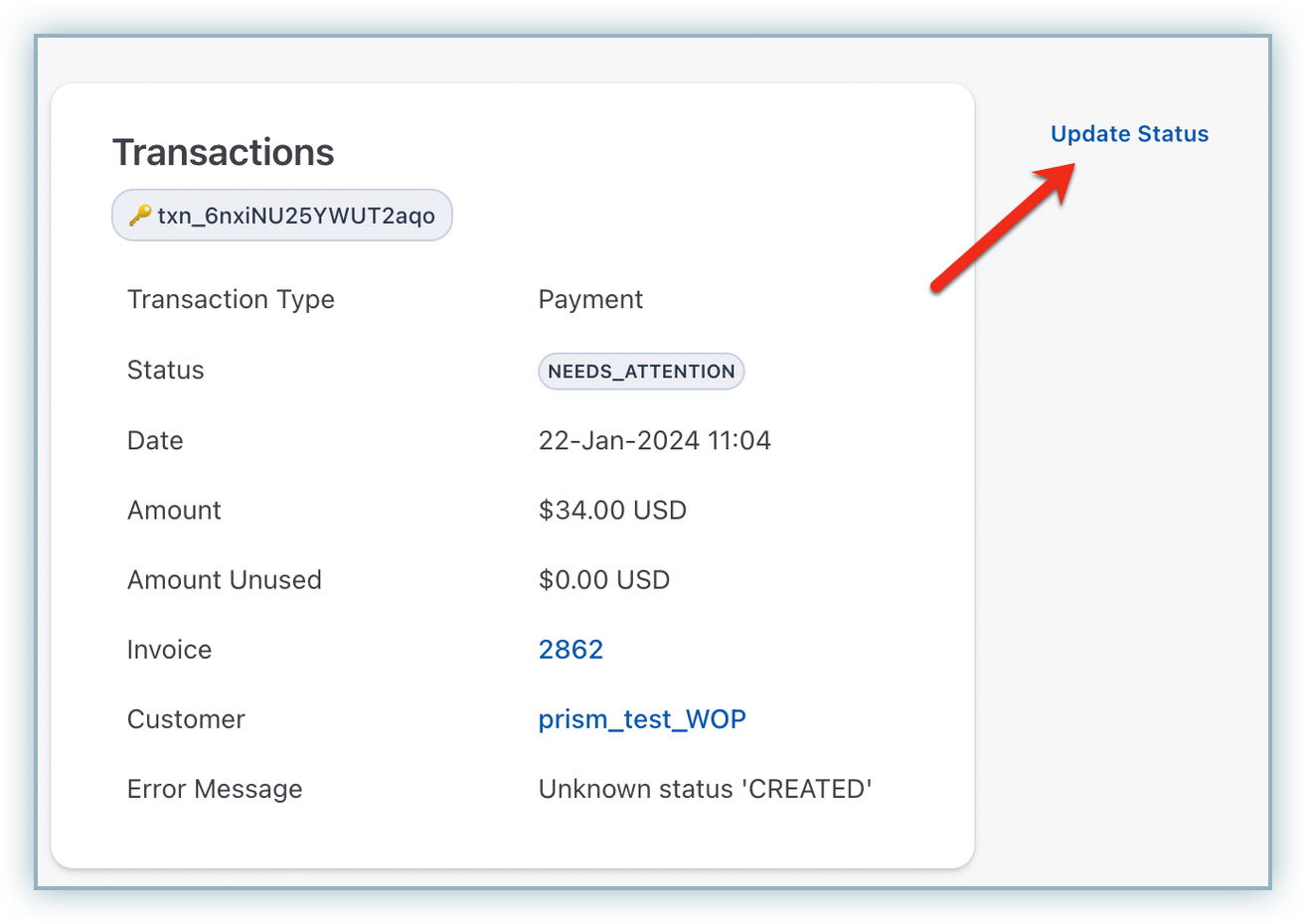Click the $0.00 USD unused amount
Screen dimensions: 1306x924
click(x=603, y=580)
